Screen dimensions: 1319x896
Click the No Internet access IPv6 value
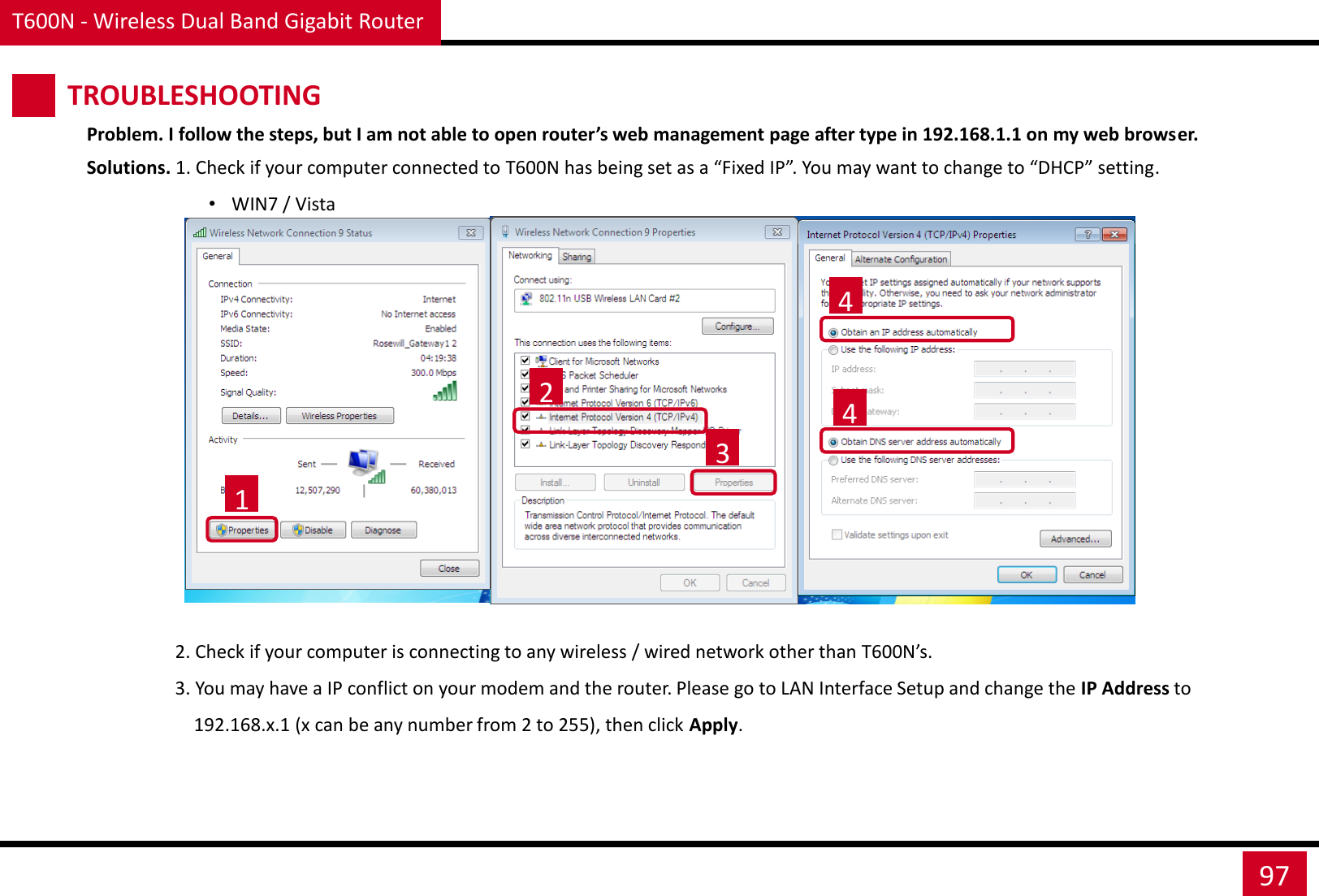pyautogui.click(x=418, y=314)
